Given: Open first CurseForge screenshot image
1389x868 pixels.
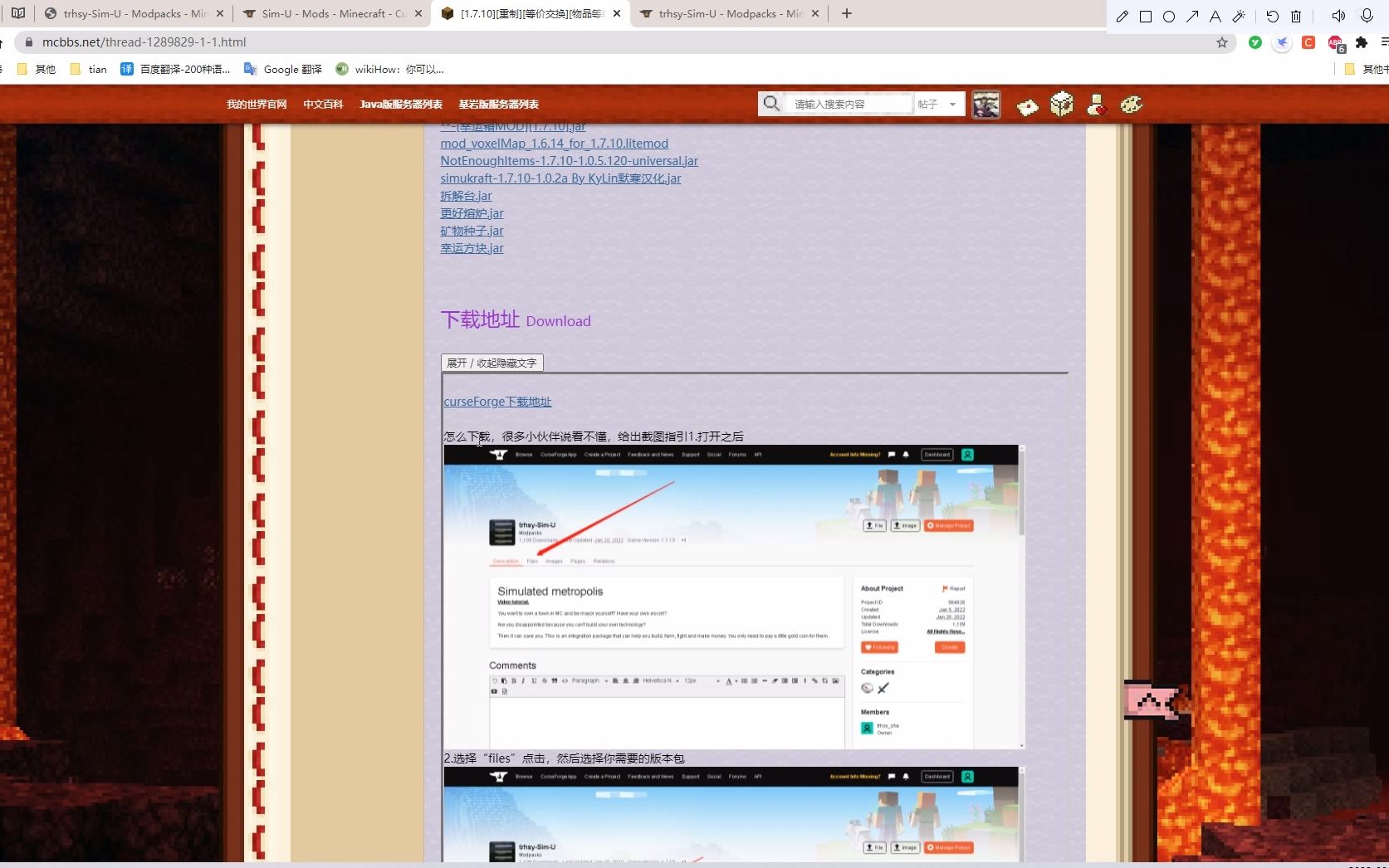Looking at the screenshot, I should coord(734,597).
